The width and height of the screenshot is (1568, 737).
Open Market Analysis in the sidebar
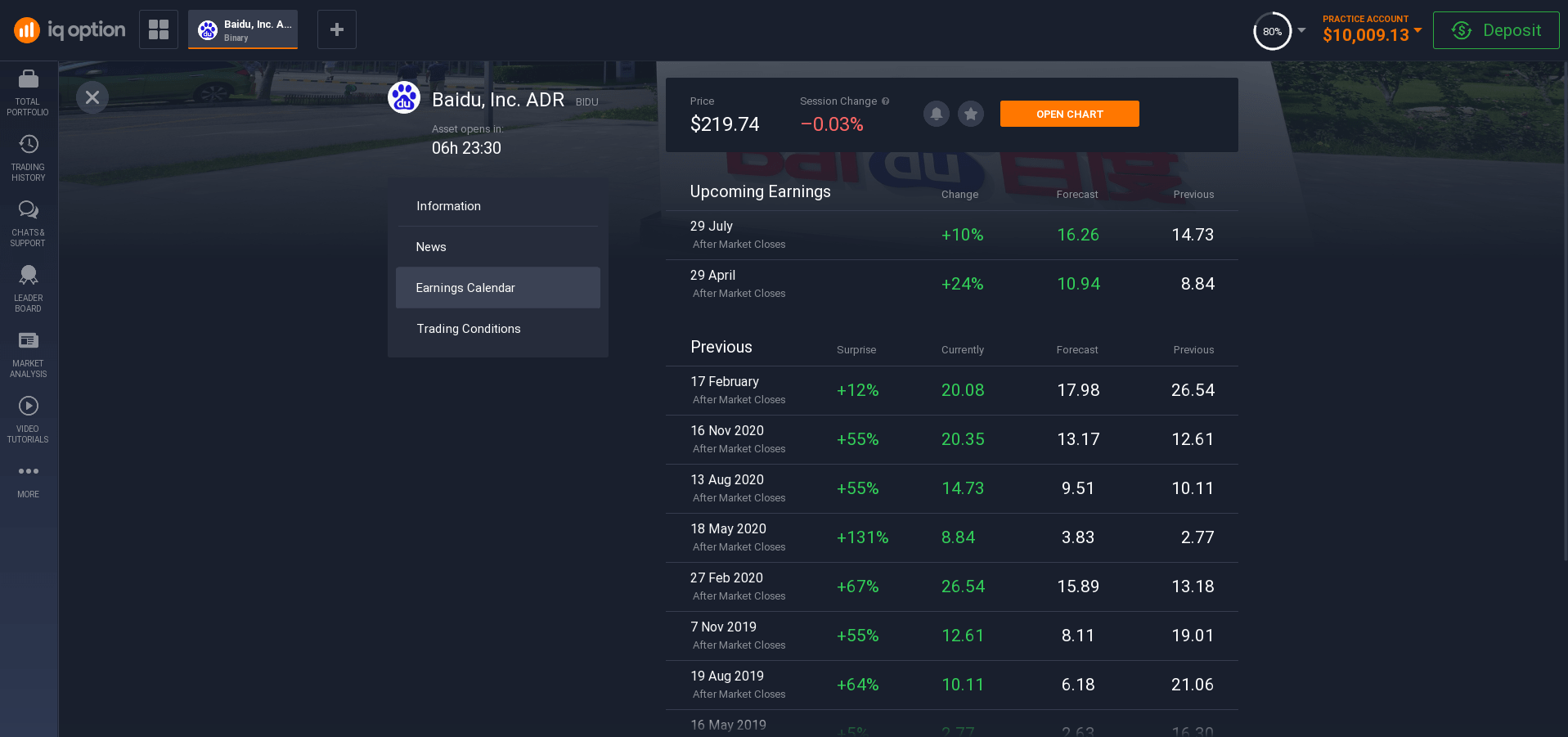coord(28,354)
